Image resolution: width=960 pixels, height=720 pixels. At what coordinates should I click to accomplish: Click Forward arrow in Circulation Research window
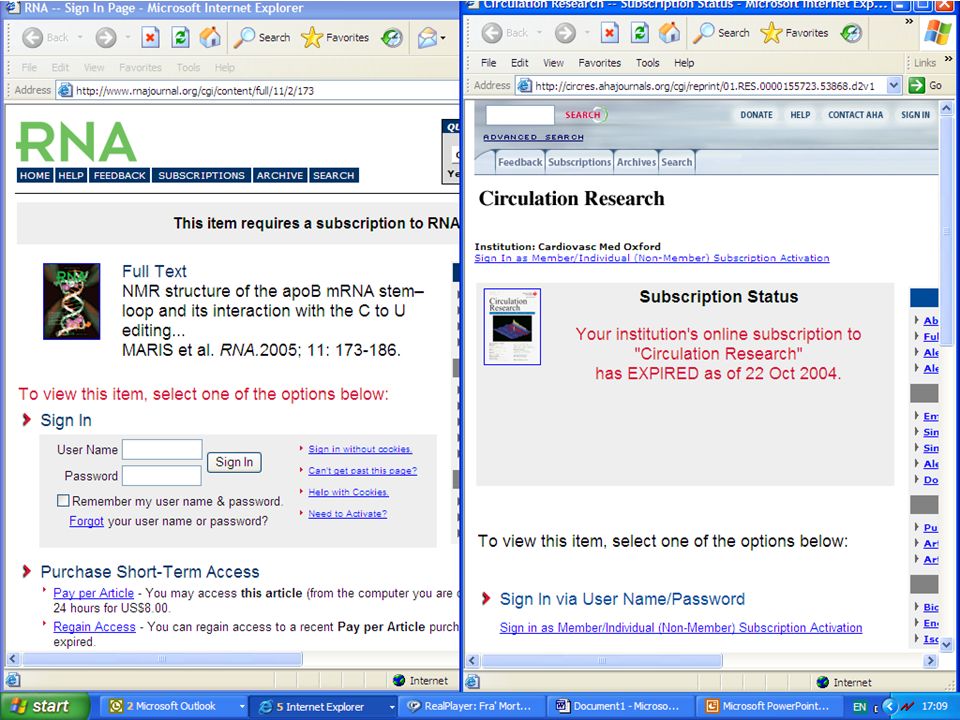point(565,33)
